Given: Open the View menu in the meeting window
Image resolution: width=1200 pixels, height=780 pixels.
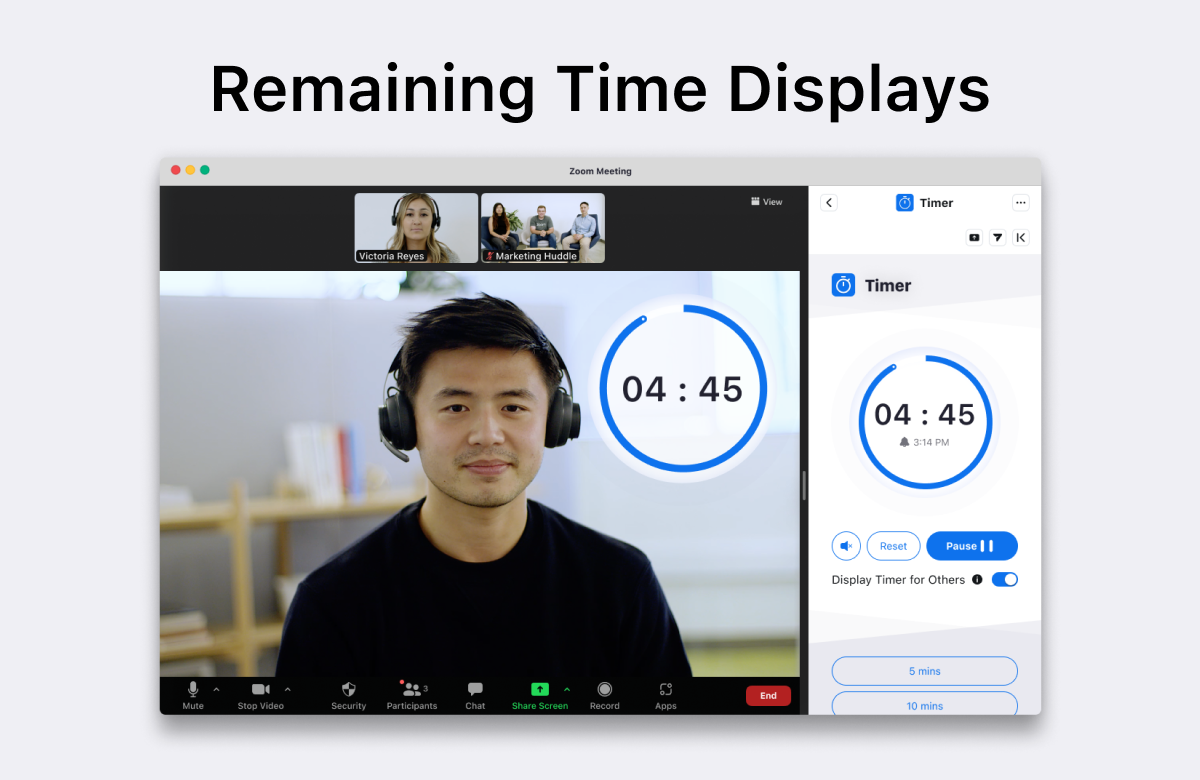Looking at the screenshot, I should click(x=766, y=201).
